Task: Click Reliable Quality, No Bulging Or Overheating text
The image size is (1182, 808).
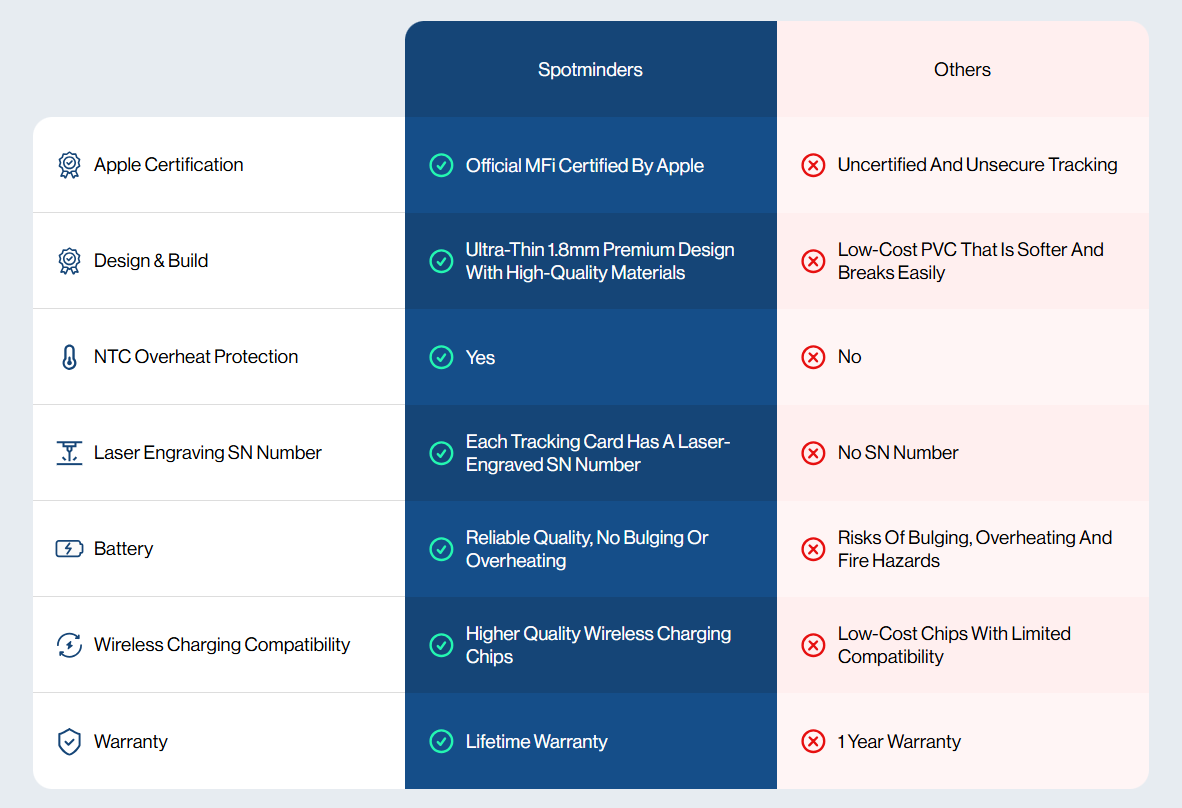Action: (586, 549)
